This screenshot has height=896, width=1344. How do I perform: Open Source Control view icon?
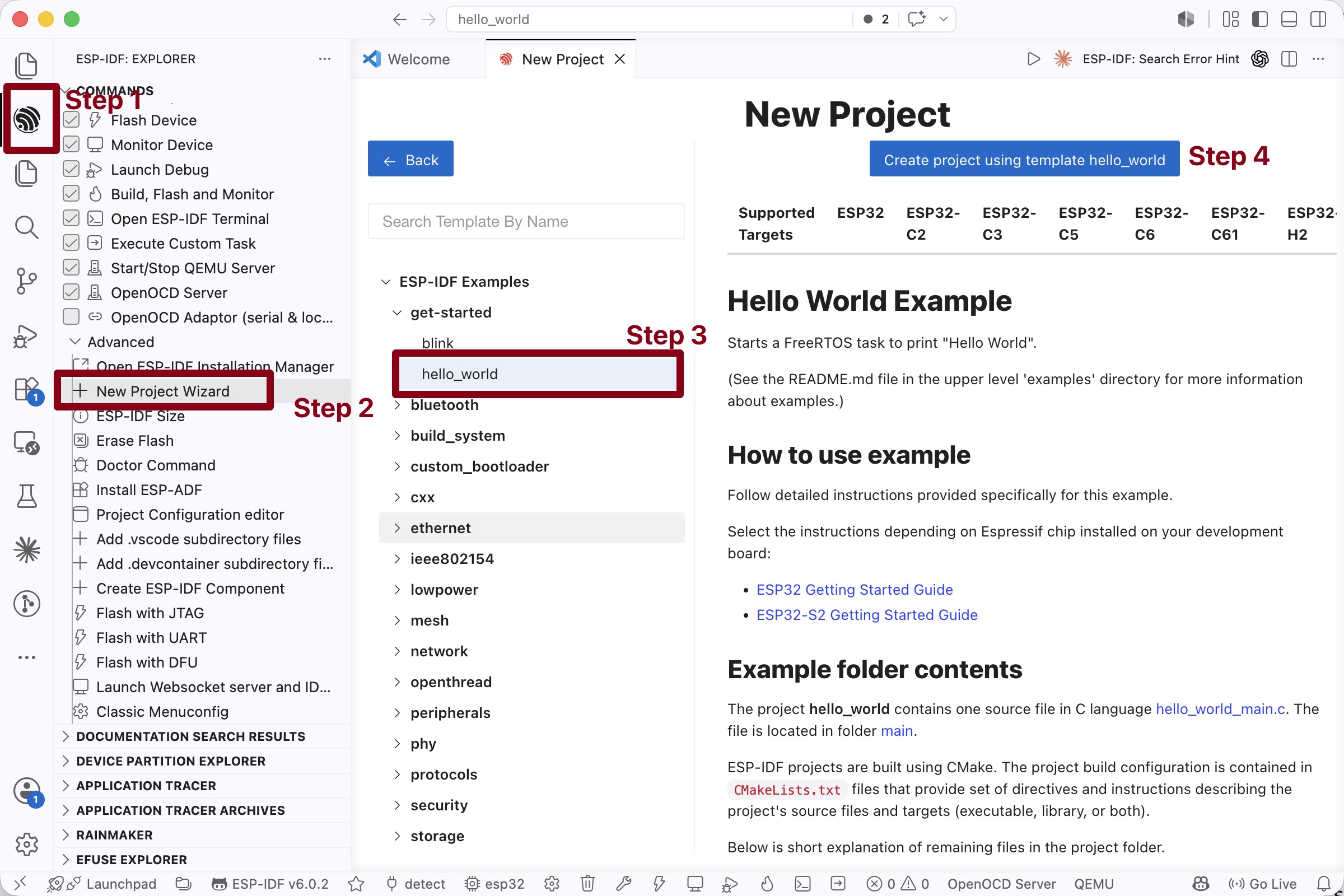[x=26, y=281]
